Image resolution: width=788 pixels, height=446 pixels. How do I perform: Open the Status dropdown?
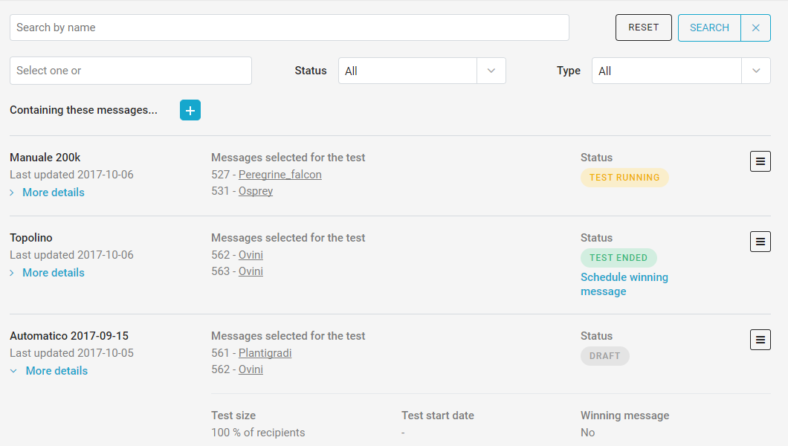tap(421, 71)
